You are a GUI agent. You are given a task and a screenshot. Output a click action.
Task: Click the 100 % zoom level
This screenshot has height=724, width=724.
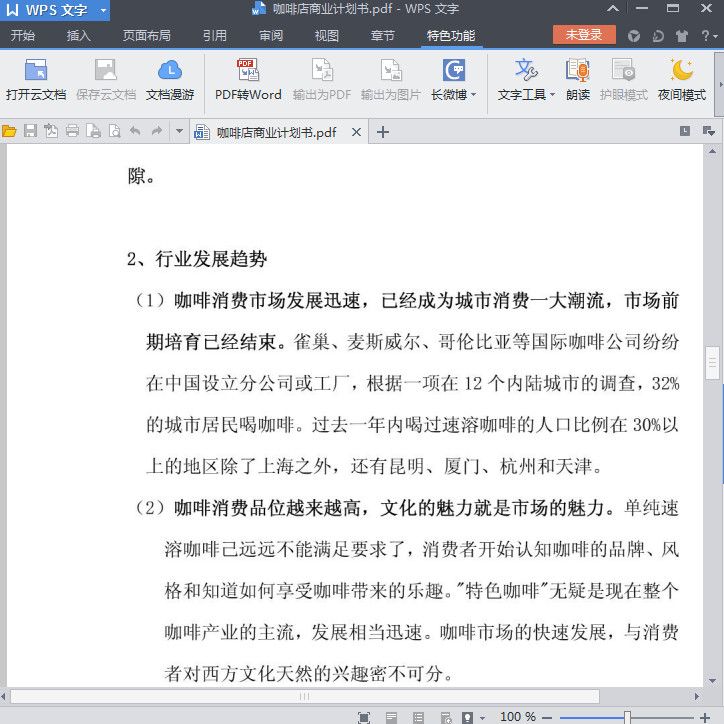click(518, 717)
